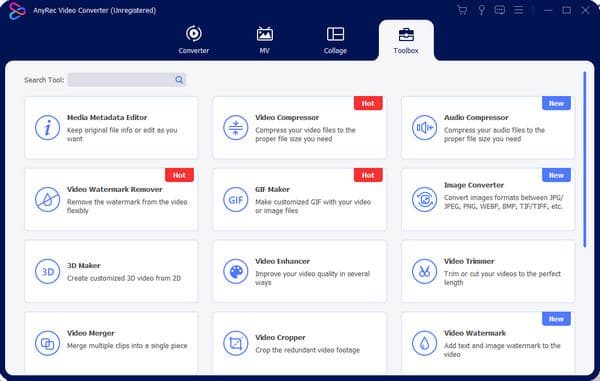Click the Image Converter title
Viewport: 600px width, 381px height.
pyautogui.click(x=474, y=185)
